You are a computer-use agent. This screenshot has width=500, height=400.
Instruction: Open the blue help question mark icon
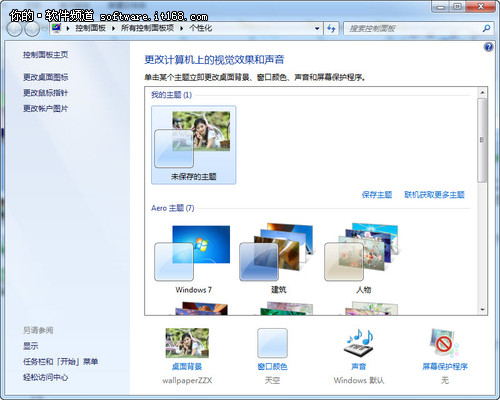488,47
